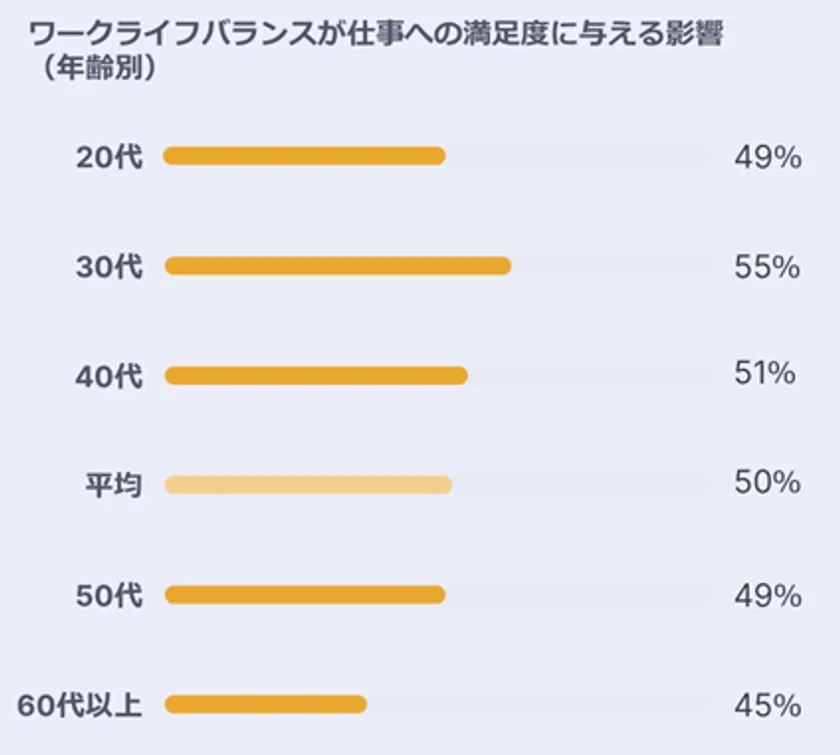Image resolution: width=840 pixels, height=755 pixels.
Task: Click the 50% value for 平均
Action: (x=767, y=483)
